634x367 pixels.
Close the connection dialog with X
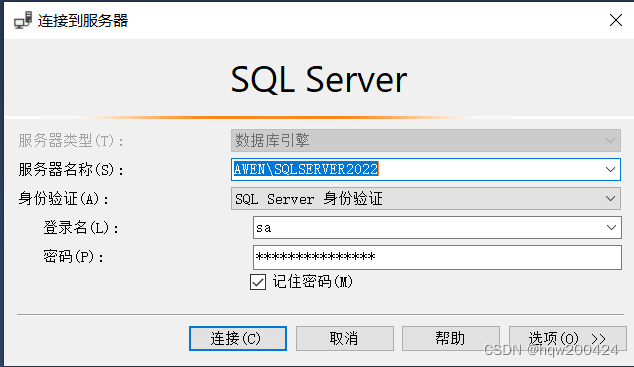pos(616,20)
